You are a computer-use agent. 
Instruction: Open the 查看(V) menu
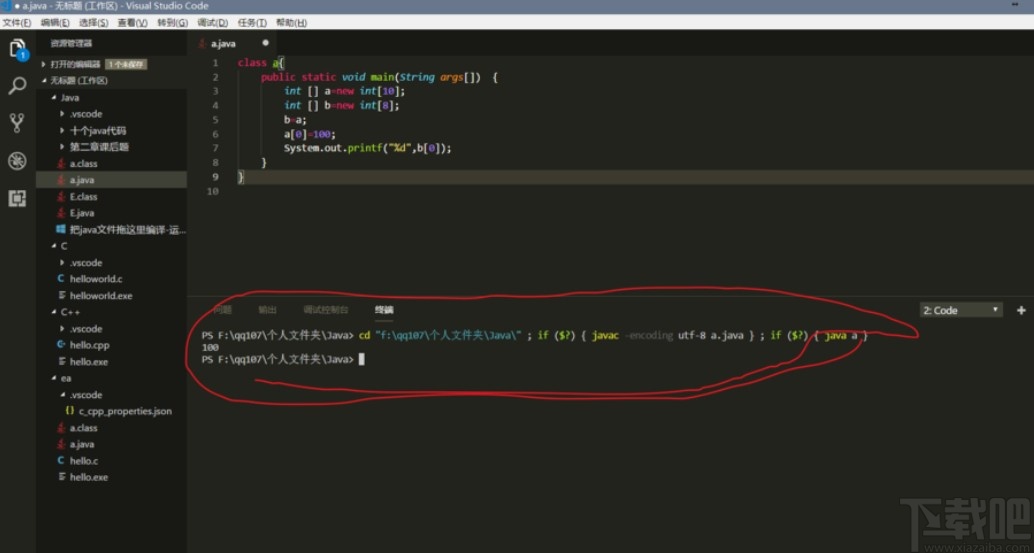tap(133, 22)
